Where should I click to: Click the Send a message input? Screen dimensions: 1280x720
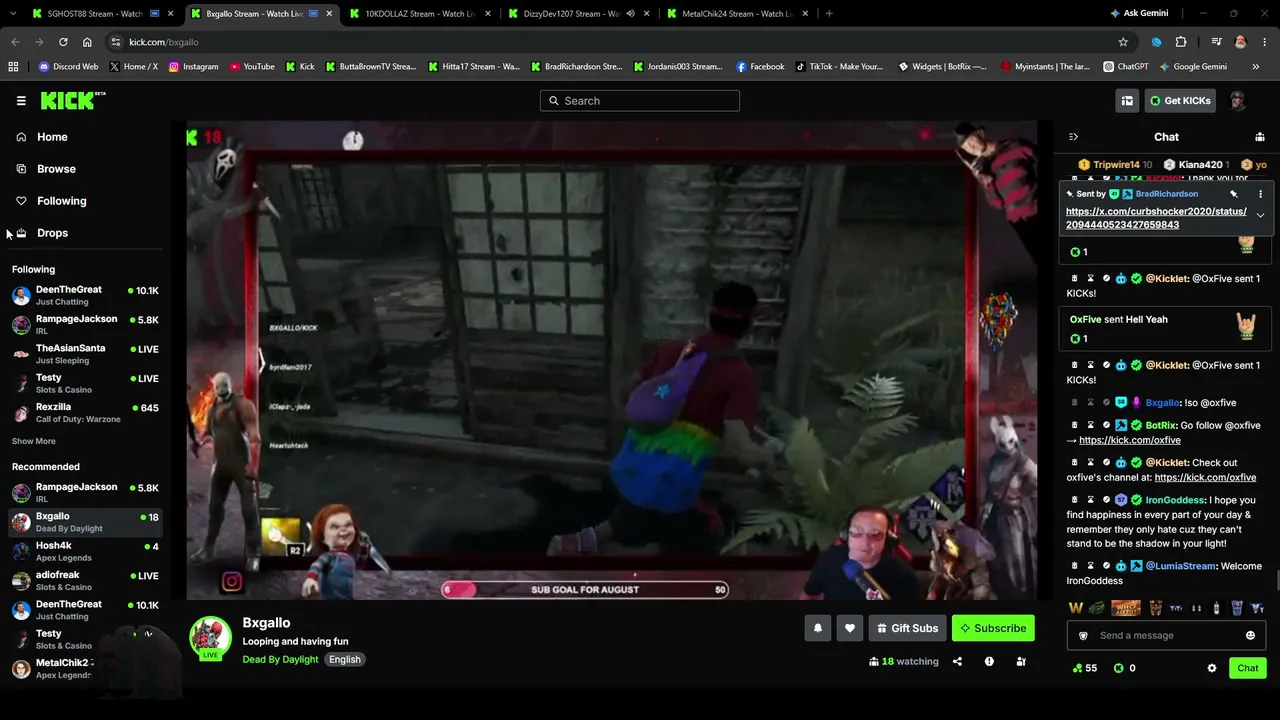point(1166,636)
